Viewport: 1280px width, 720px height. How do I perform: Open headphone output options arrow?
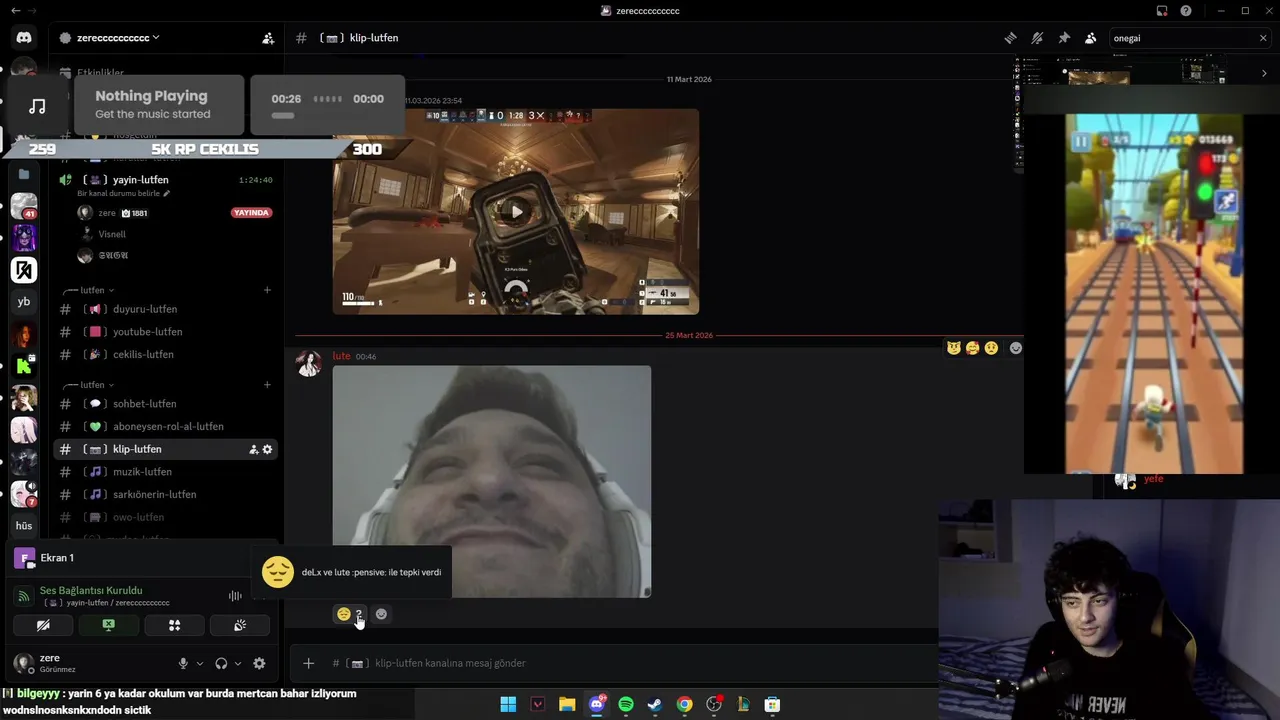point(238,663)
